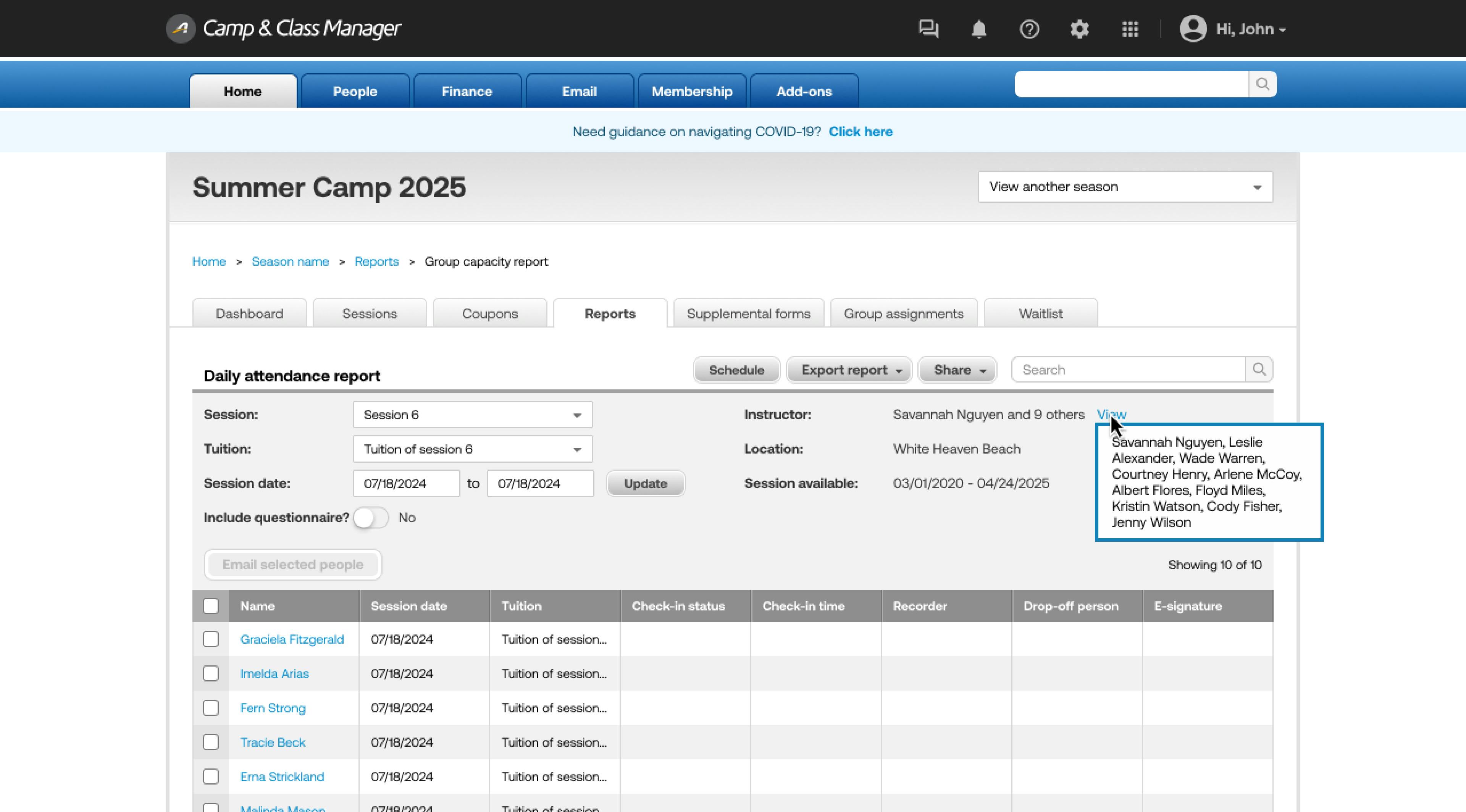This screenshot has width=1466, height=812.
Task: Open the Export report dropdown
Action: click(x=849, y=369)
